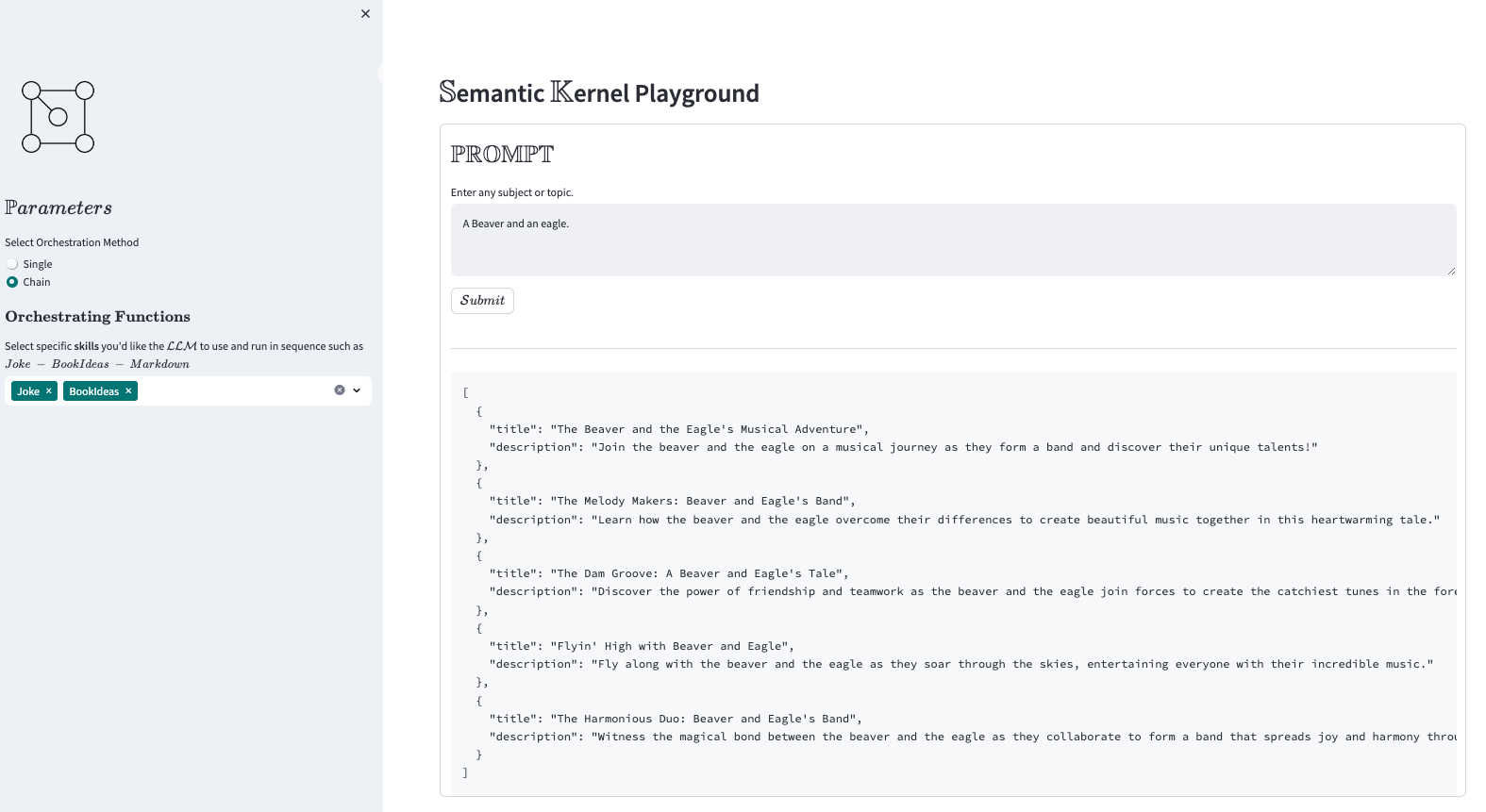
Task: Click the Joke tag label
Action: click(x=28, y=391)
